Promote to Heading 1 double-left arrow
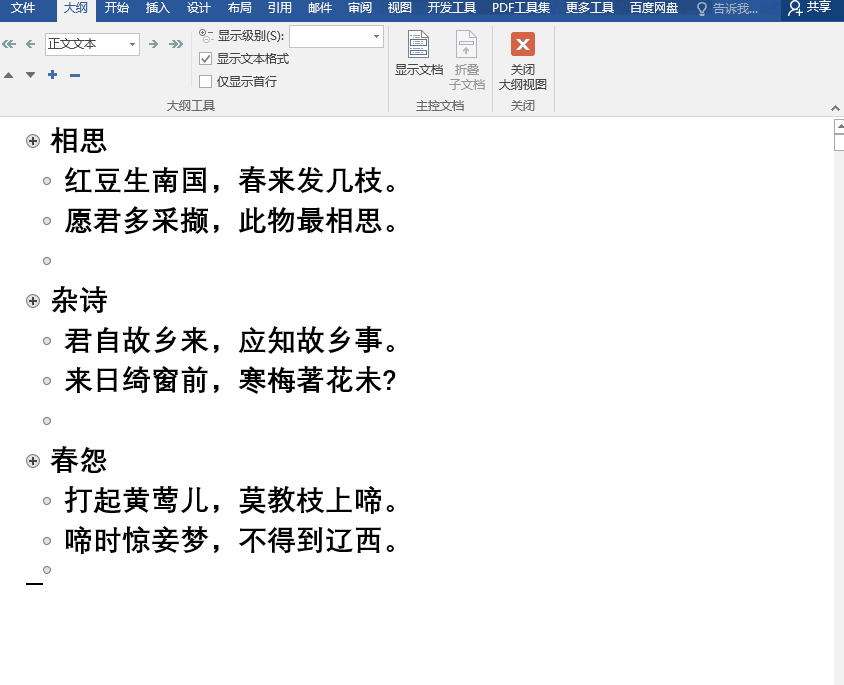 click(9, 44)
